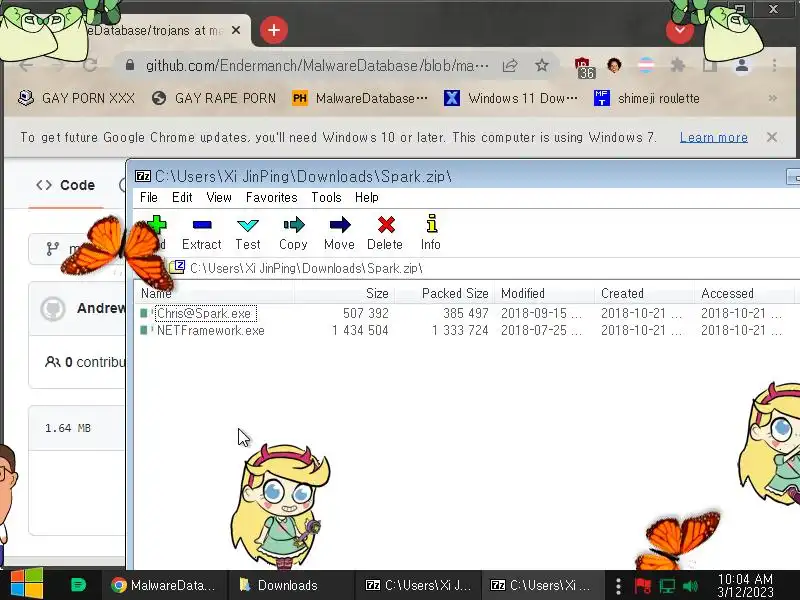
Task: Click the network tray icon
Action: tap(667, 586)
